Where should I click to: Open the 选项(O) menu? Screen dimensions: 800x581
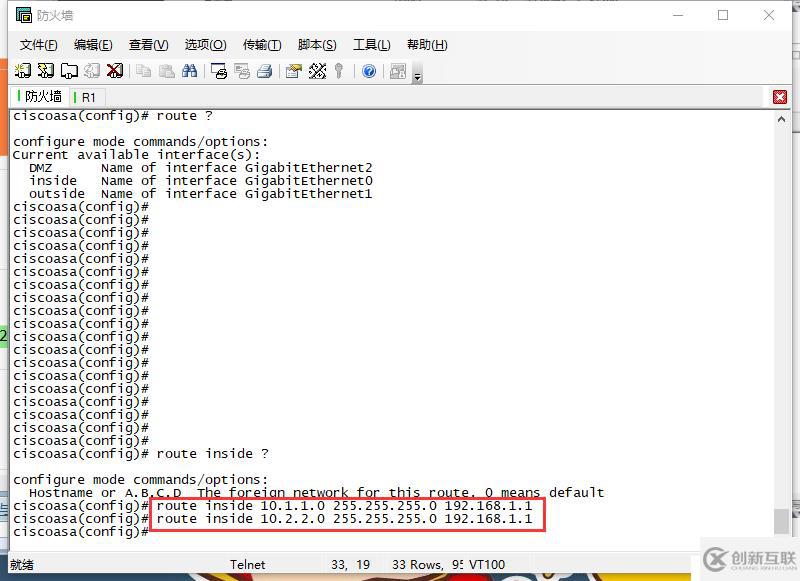pos(206,45)
